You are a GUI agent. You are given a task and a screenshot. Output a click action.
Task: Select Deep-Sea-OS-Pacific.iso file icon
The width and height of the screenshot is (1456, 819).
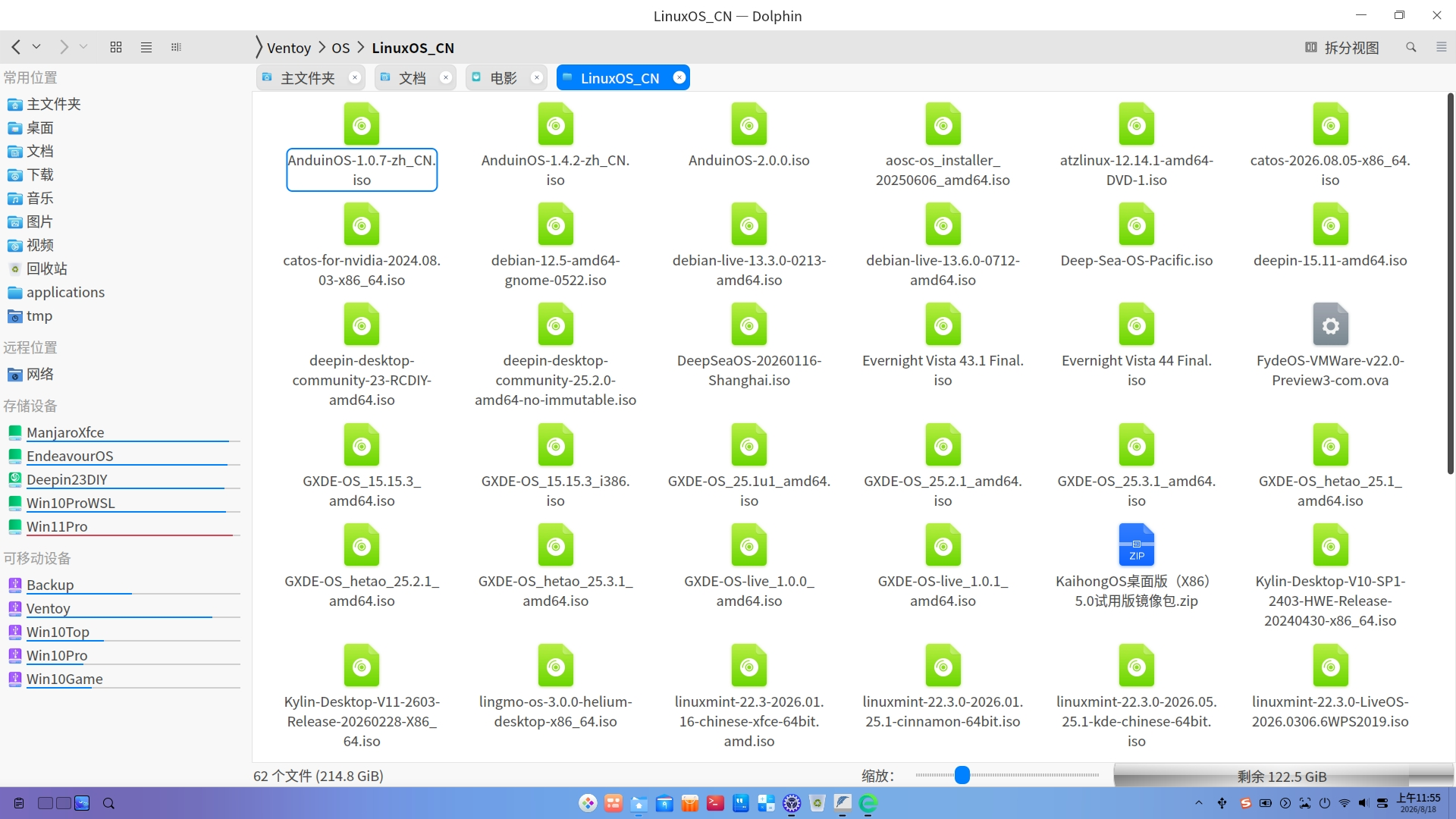tap(1136, 224)
